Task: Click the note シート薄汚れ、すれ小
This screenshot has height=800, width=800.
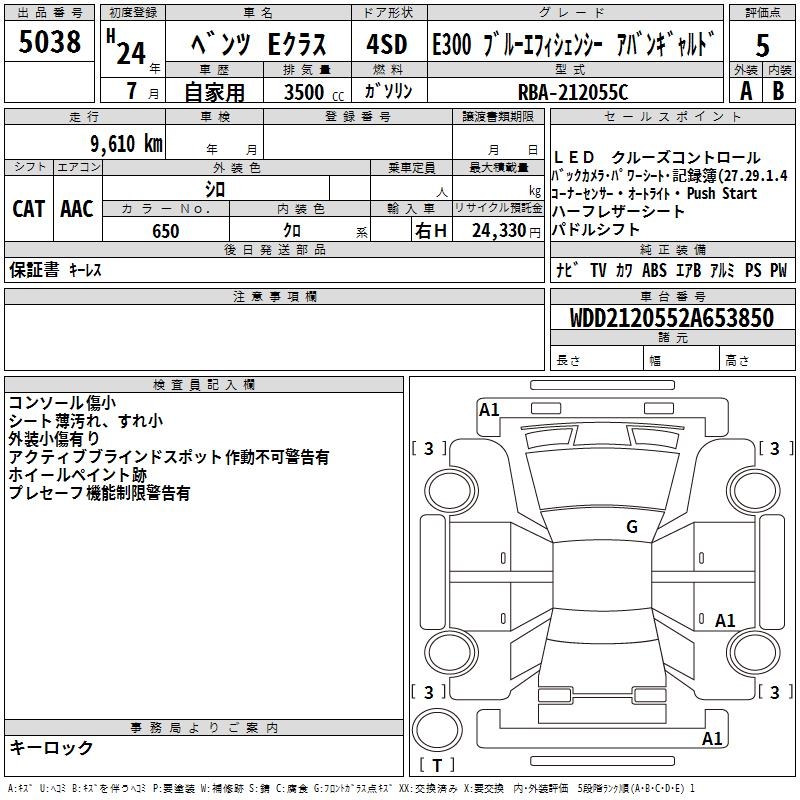Action: coord(85,421)
